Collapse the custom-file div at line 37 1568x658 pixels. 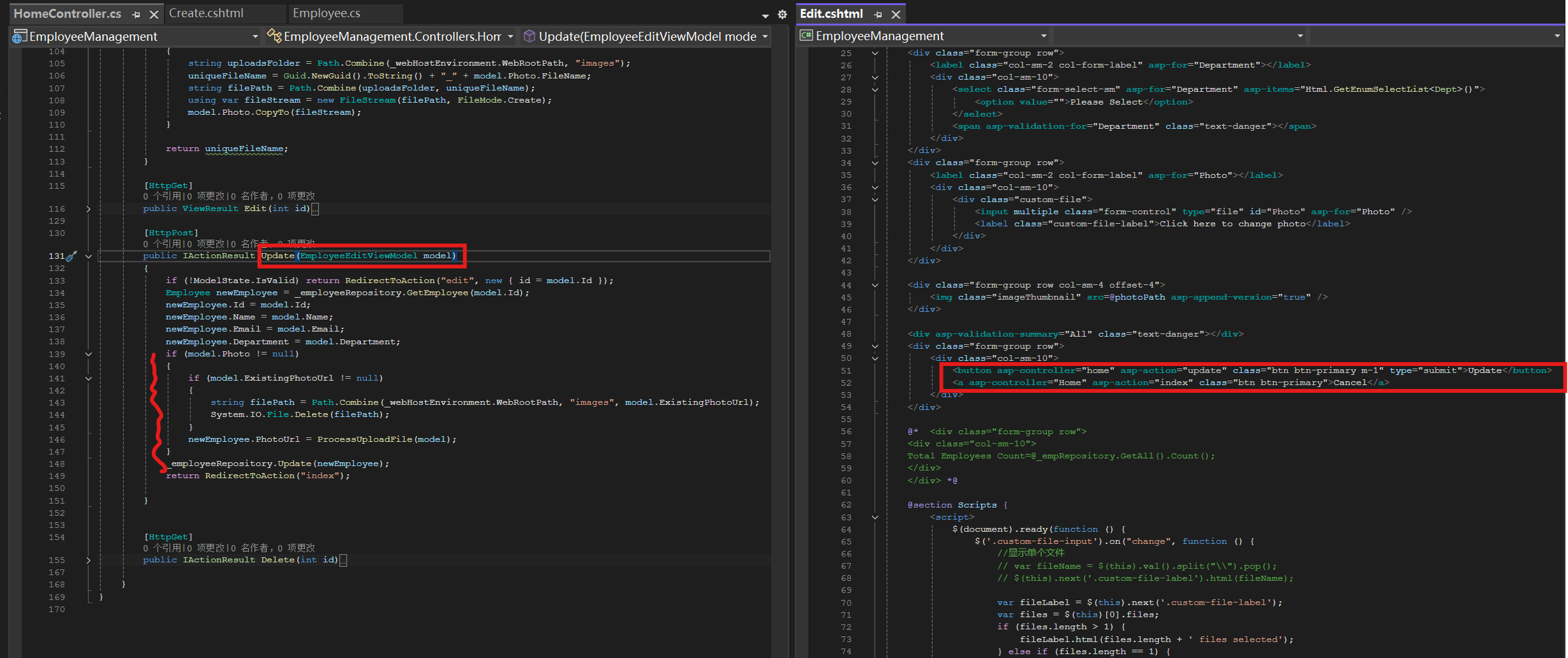tap(875, 200)
